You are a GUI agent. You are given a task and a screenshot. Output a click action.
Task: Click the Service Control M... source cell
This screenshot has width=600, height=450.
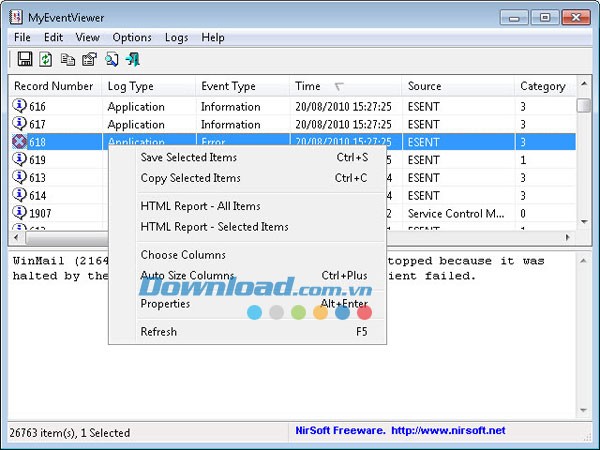[x=456, y=214]
